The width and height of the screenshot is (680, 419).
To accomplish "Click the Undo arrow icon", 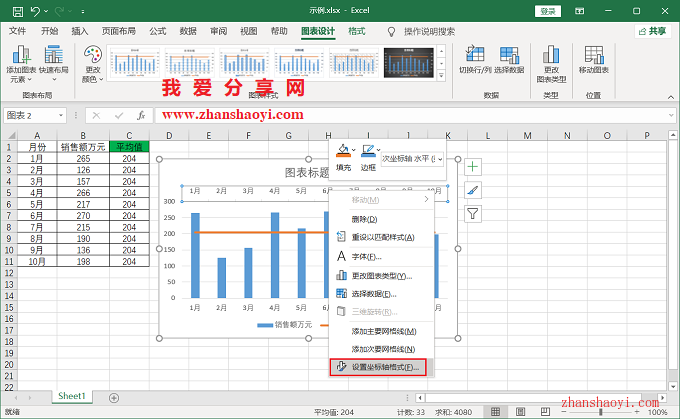I will 36,11.
